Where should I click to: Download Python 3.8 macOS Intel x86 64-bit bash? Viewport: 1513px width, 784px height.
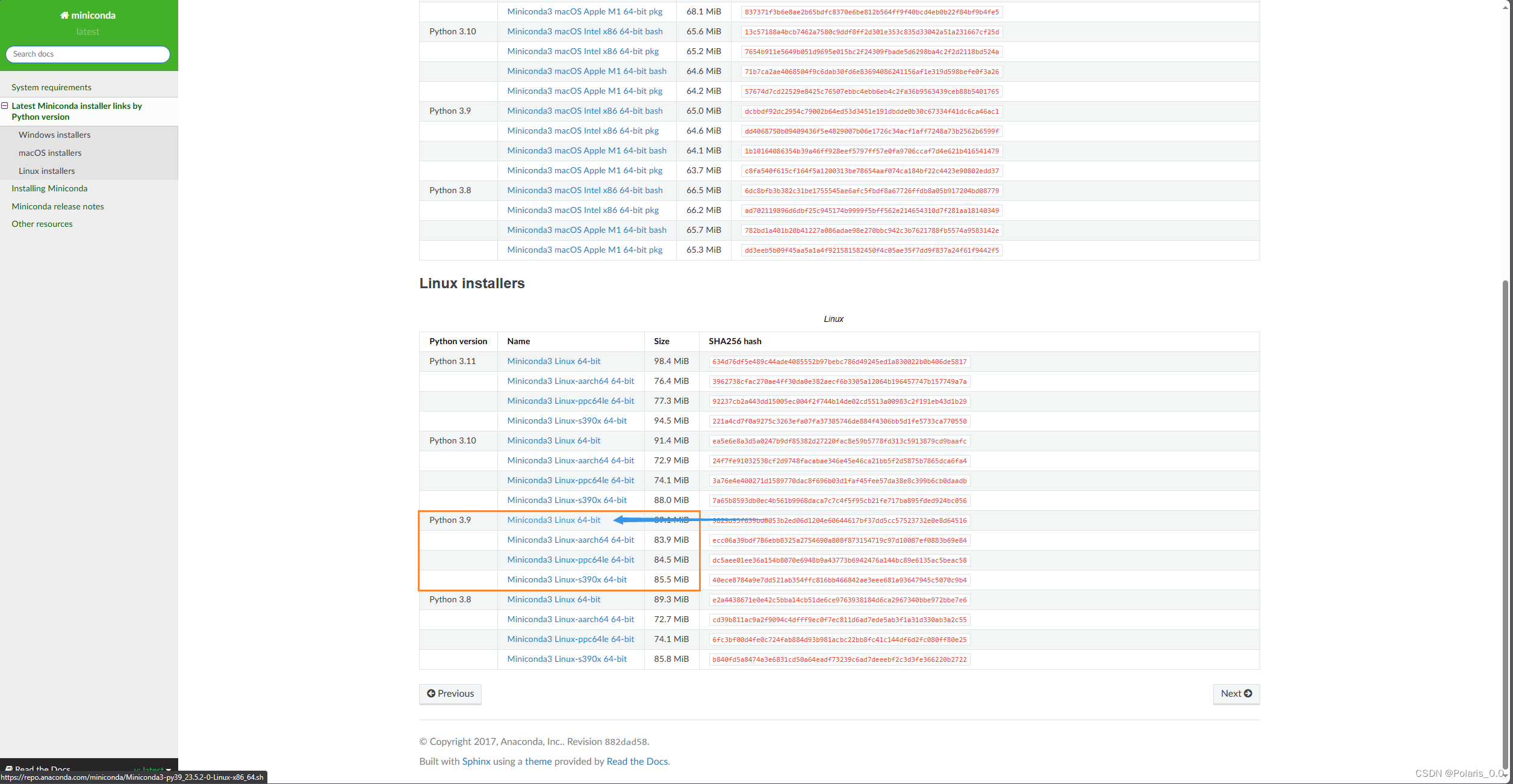tap(585, 190)
